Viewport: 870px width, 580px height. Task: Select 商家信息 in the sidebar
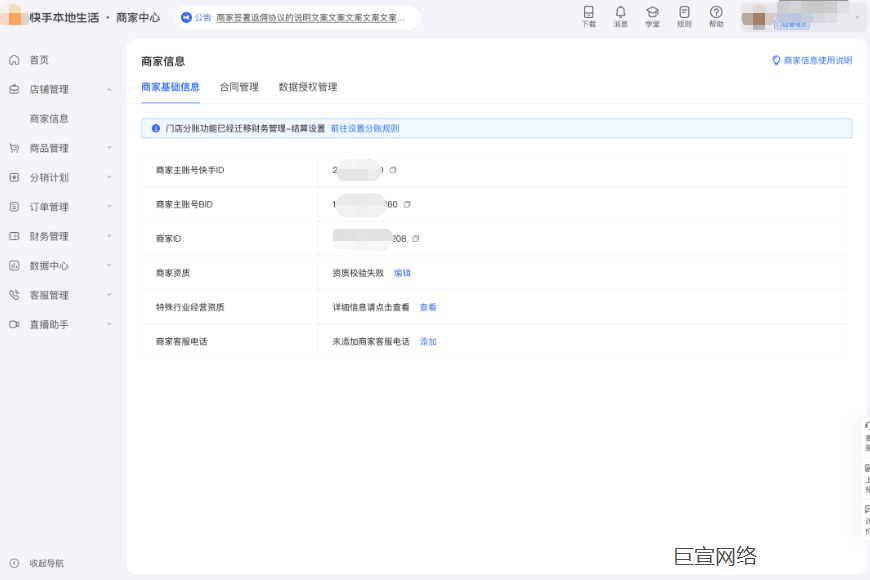point(49,119)
